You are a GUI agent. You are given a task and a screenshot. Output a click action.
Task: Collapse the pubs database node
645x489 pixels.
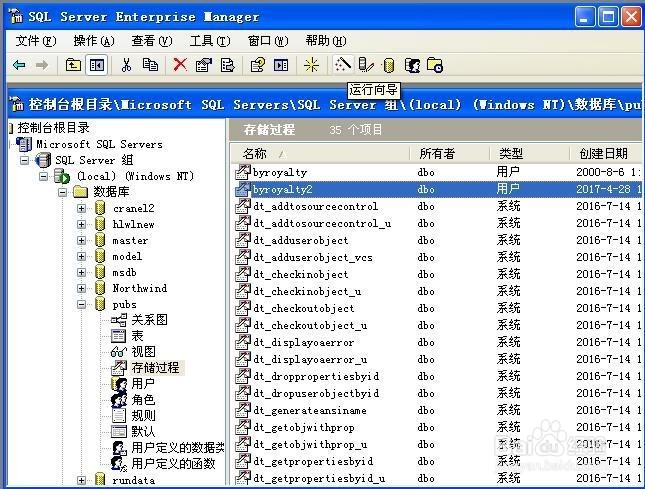[x=81, y=304]
